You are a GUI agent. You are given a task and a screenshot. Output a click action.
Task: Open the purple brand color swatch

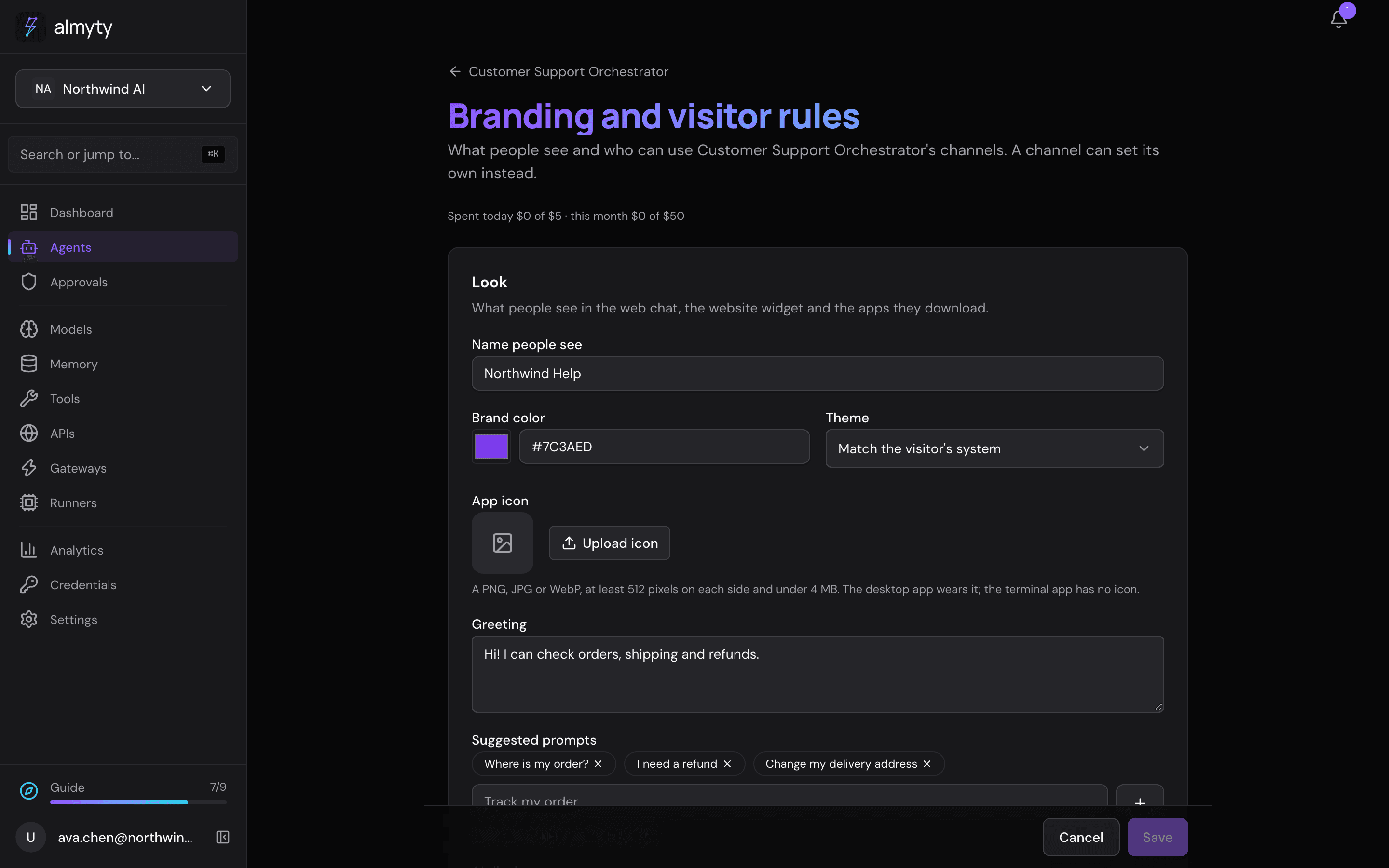[x=491, y=447]
